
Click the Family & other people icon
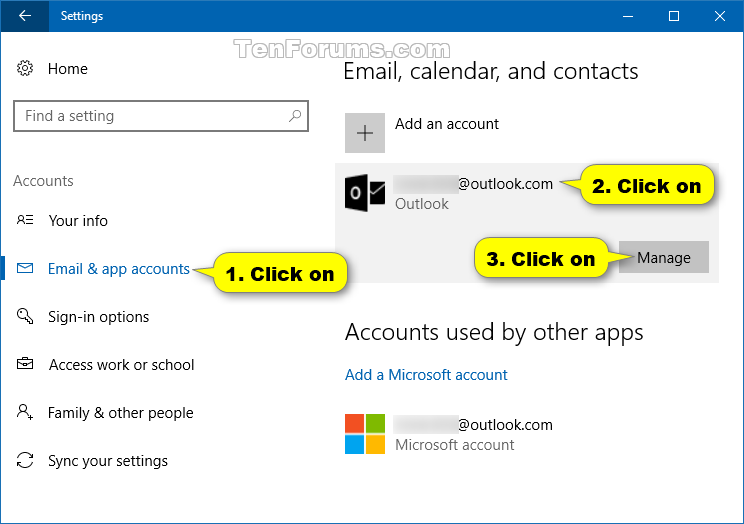(x=25, y=412)
